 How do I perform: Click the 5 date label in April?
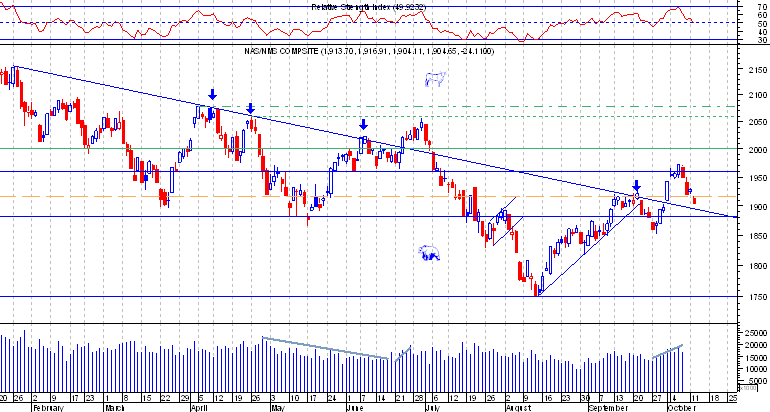coord(200,398)
